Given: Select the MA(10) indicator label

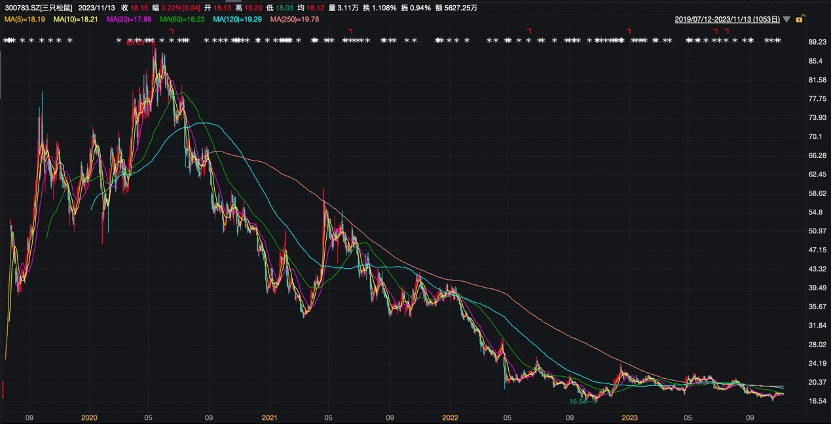Looking at the screenshot, I should click(x=69, y=18).
